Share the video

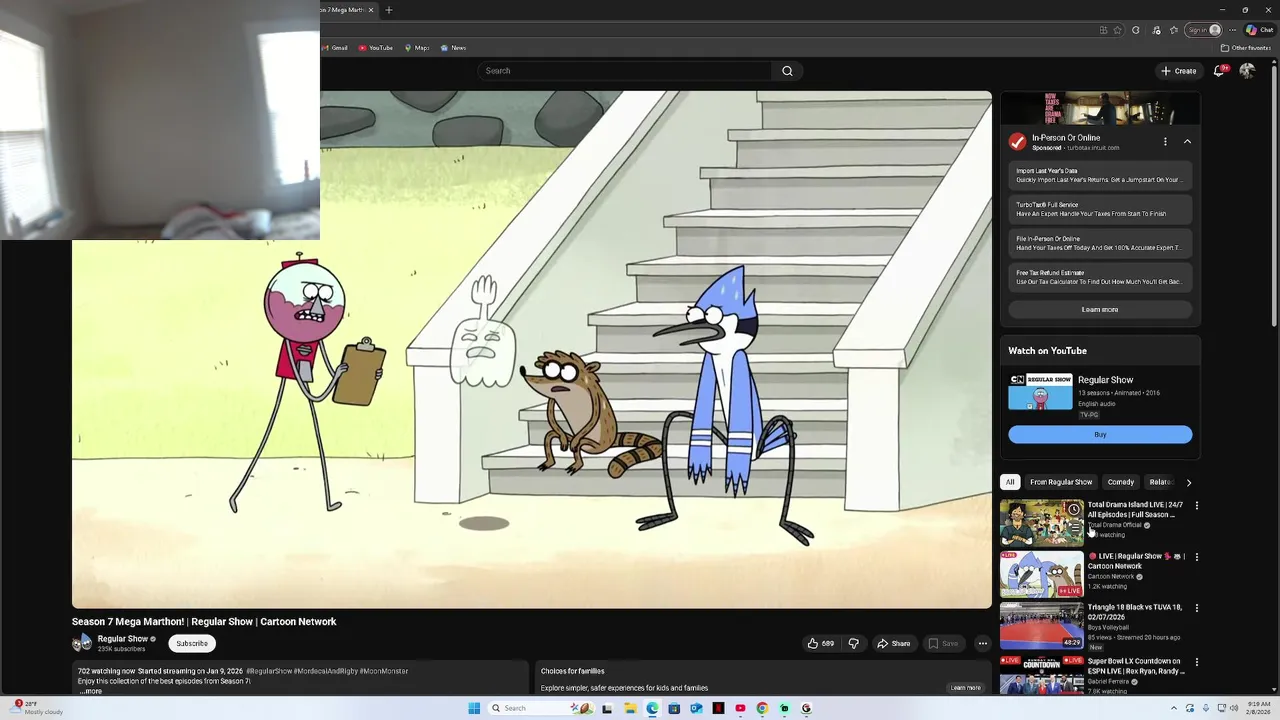click(x=893, y=643)
